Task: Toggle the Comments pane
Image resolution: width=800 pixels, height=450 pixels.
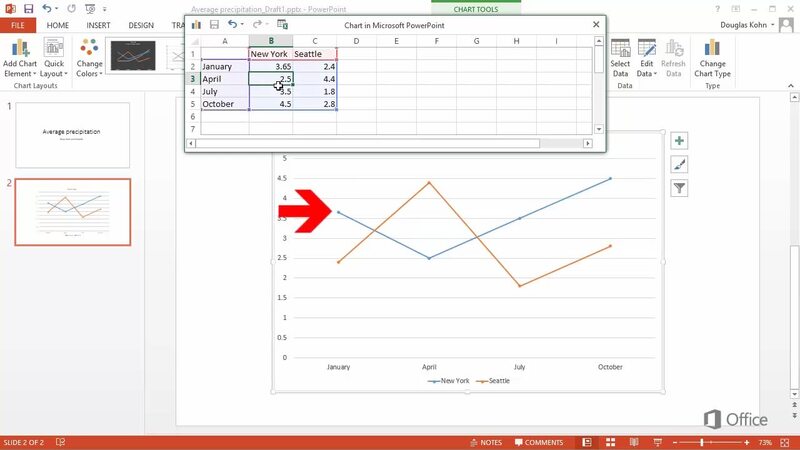Action: [538, 442]
